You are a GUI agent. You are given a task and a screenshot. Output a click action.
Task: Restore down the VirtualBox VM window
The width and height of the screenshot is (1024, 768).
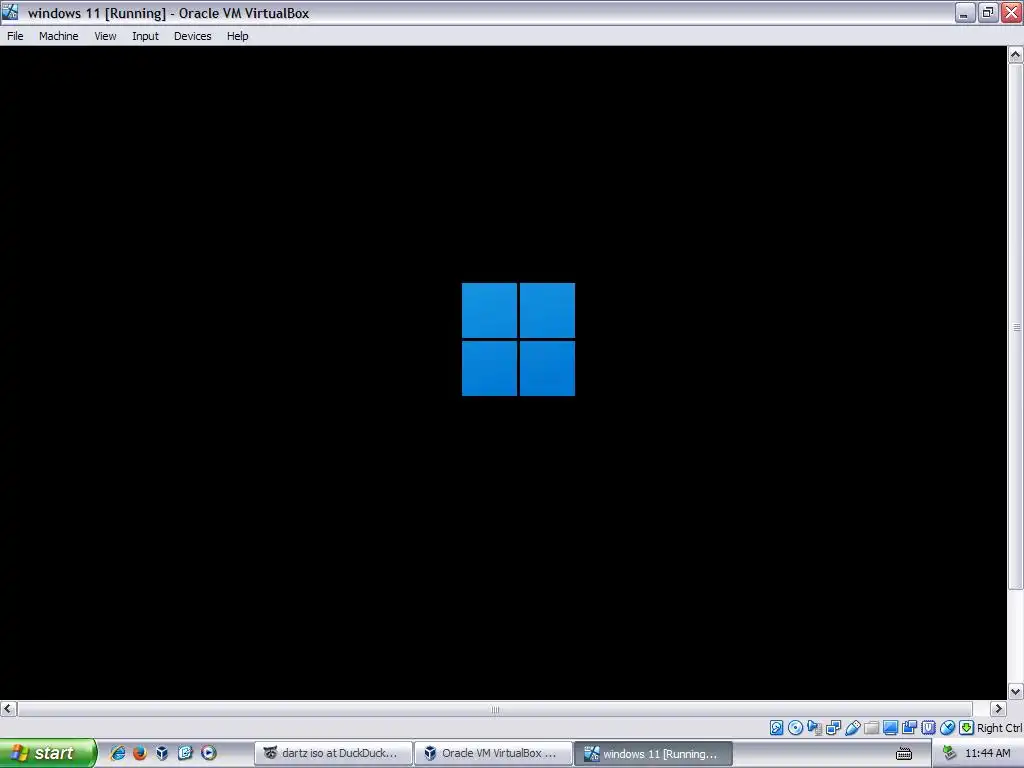click(x=987, y=12)
